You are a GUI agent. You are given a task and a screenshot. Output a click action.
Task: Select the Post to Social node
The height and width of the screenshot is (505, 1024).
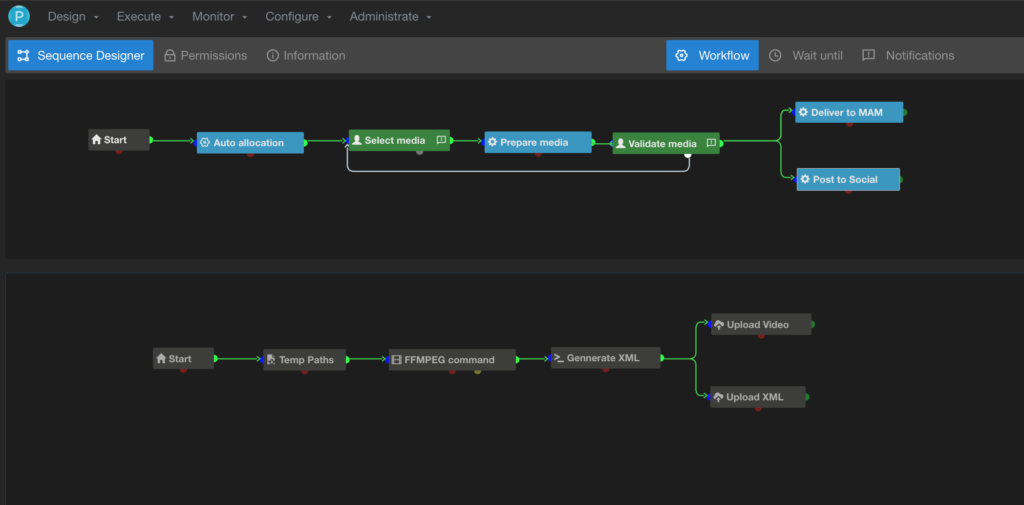click(x=848, y=180)
